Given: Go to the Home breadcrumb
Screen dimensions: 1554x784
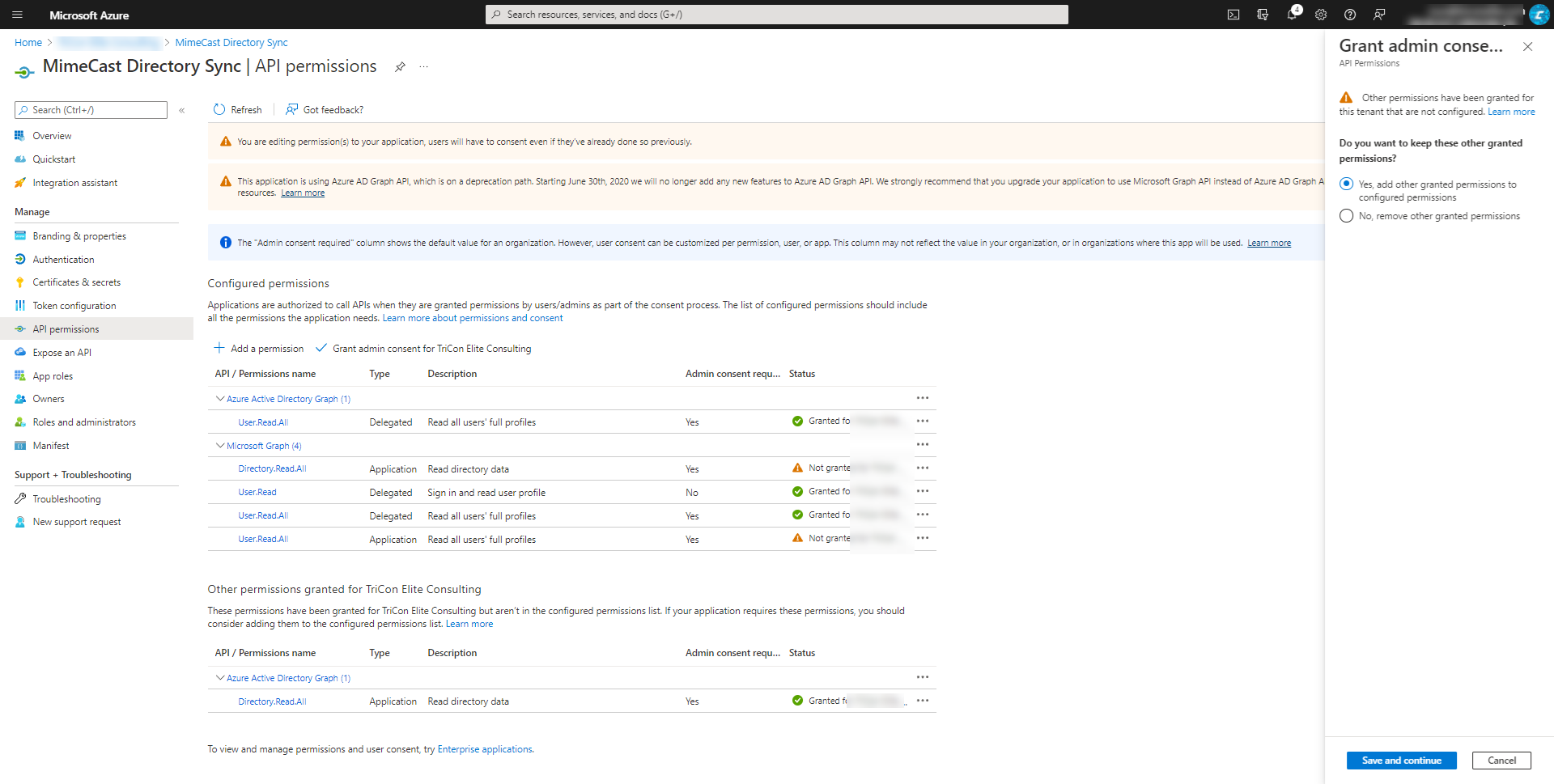Looking at the screenshot, I should (x=28, y=43).
